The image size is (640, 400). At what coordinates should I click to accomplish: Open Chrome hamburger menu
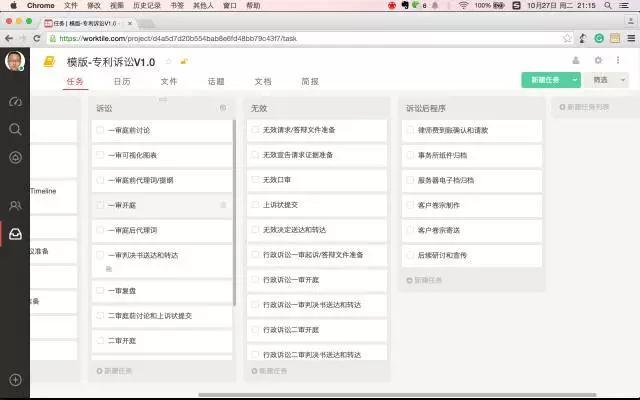coord(631,38)
